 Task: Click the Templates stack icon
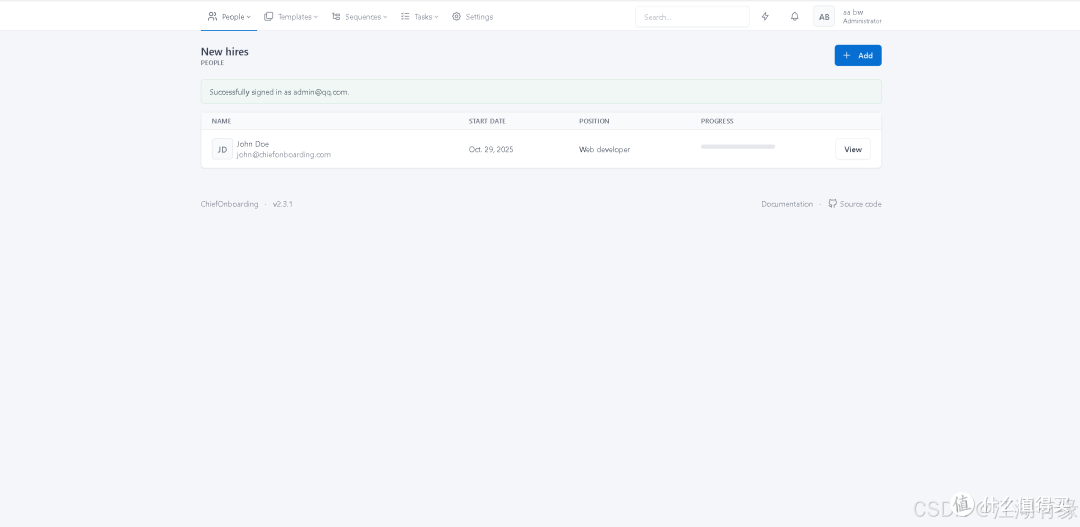click(x=269, y=17)
